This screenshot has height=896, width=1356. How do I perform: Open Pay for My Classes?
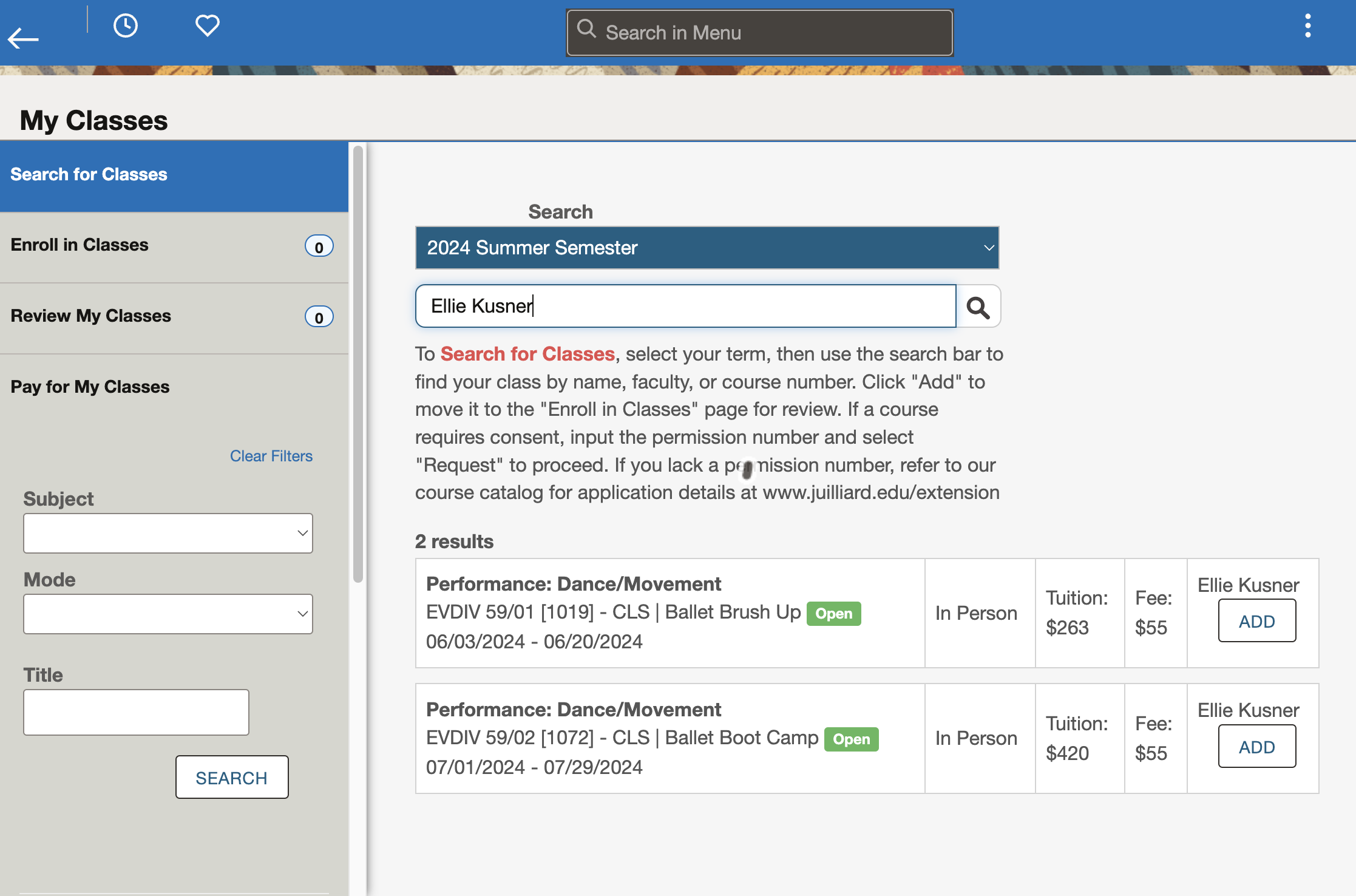pyautogui.click(x=174, y=387)
